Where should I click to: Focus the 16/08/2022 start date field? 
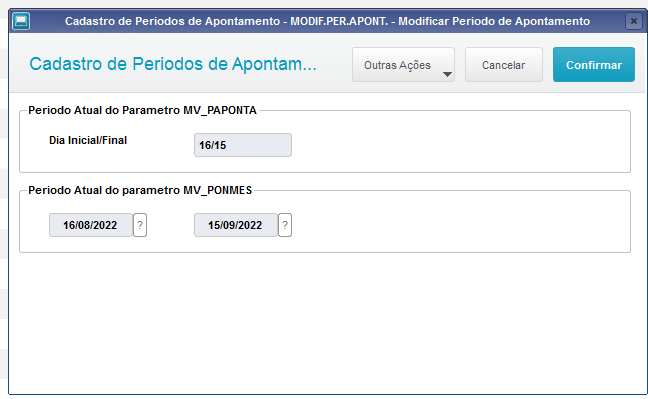pyautogui.click(x=91, y=225)
